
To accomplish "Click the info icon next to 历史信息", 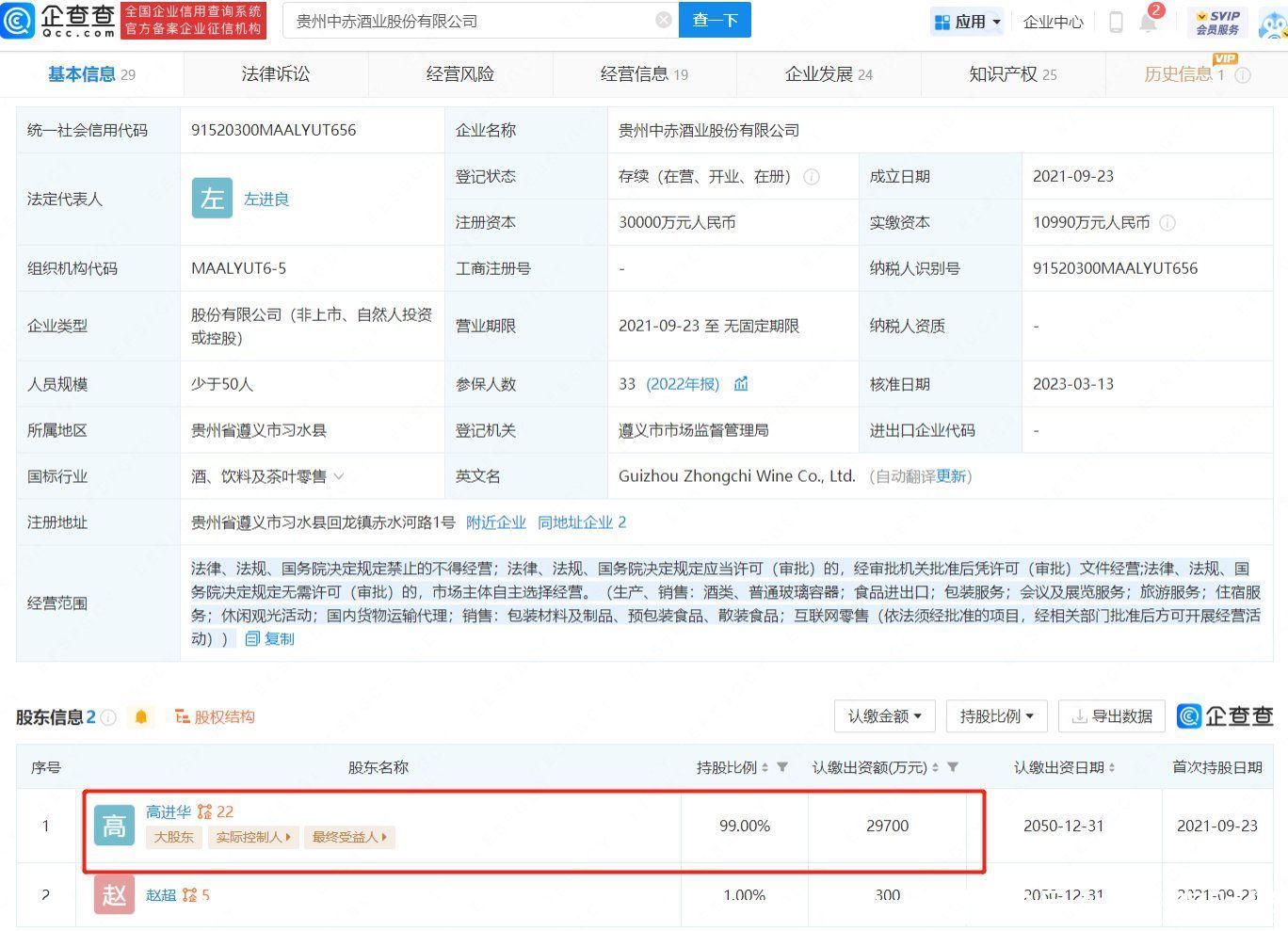I will [1243, 74].
